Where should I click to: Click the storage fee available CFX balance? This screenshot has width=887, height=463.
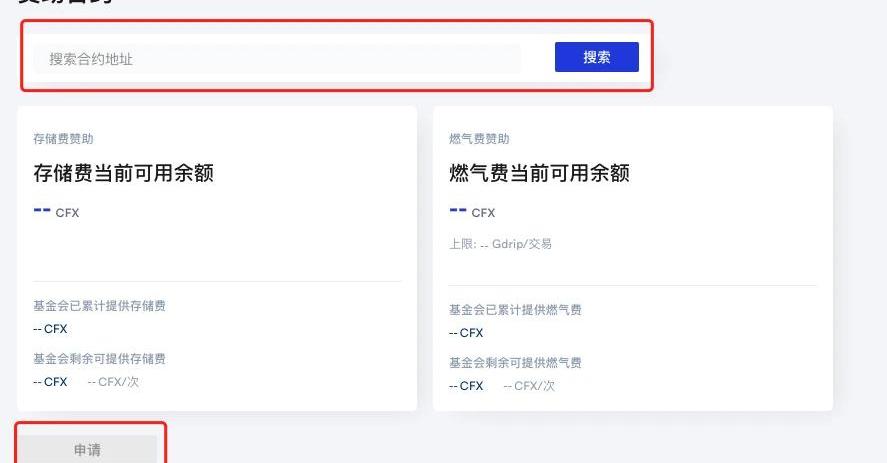[x=56, y=211]
